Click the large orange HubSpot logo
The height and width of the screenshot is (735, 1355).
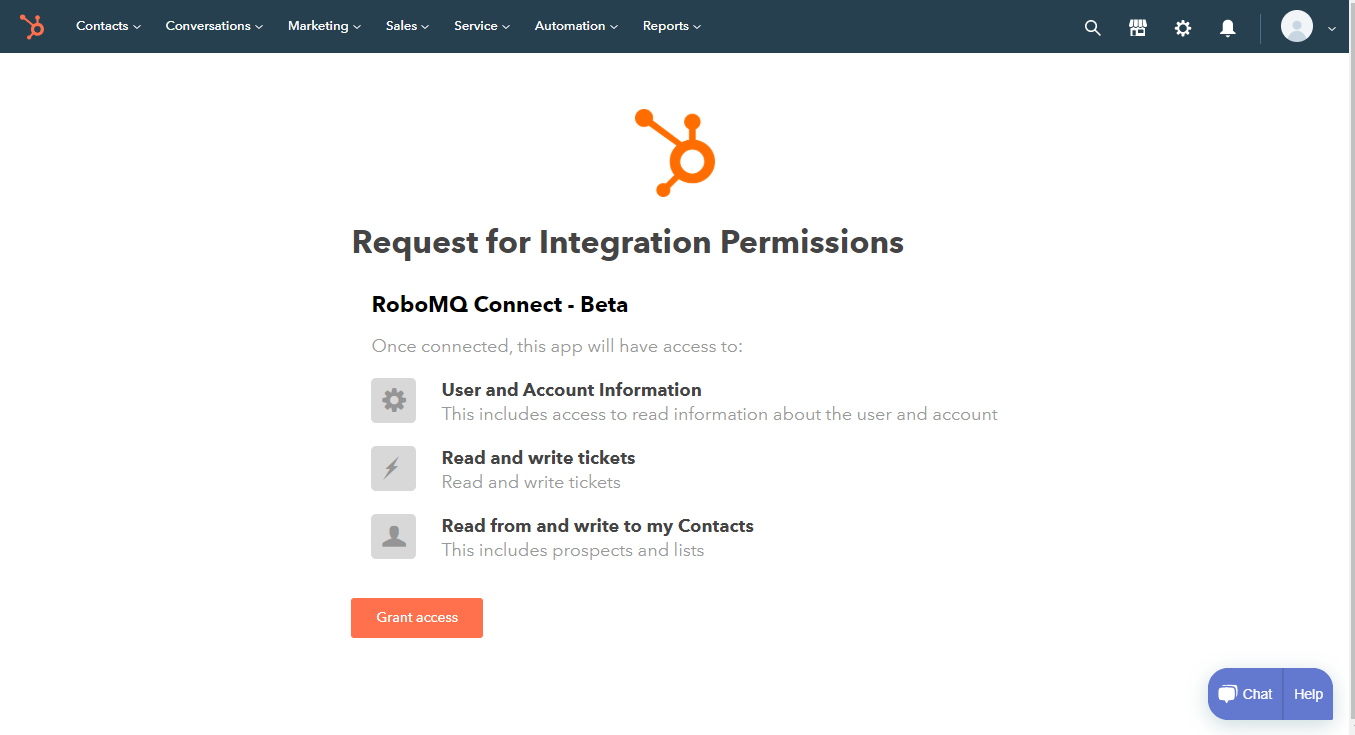click(x=675, y=152)
